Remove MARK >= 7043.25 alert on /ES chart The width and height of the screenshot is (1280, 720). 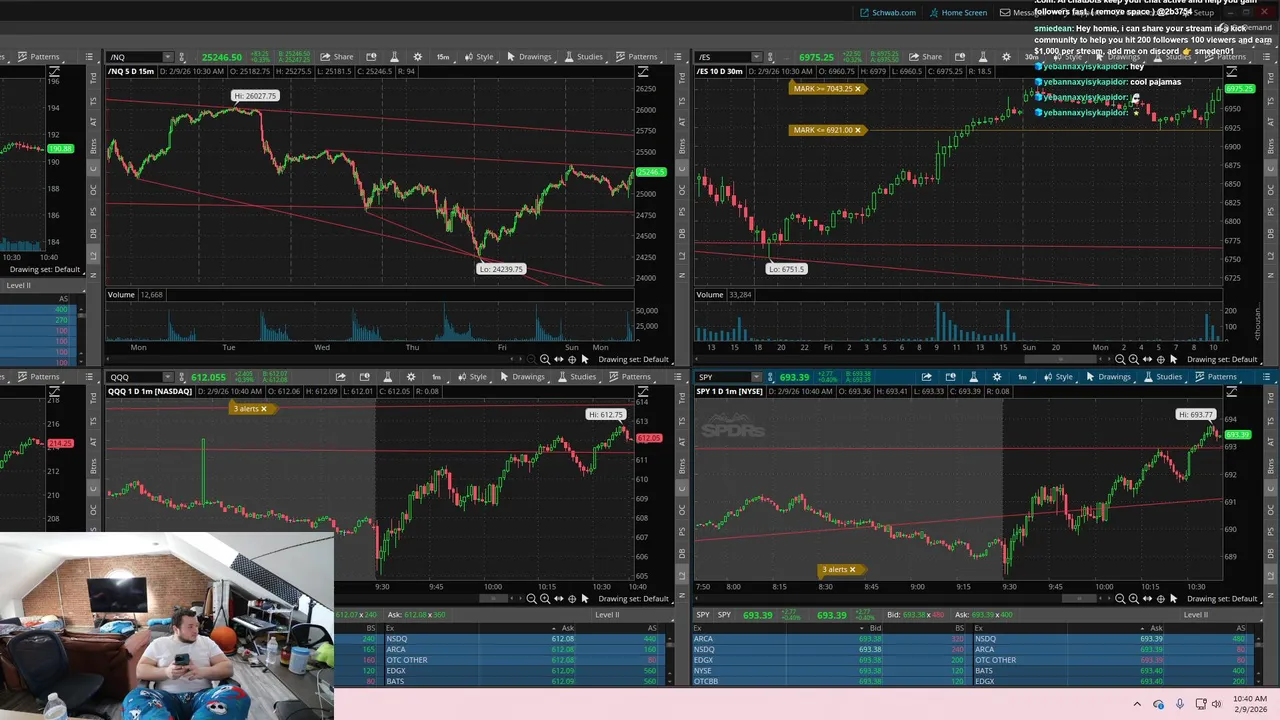pyautogui.click(x=857, y=89)
